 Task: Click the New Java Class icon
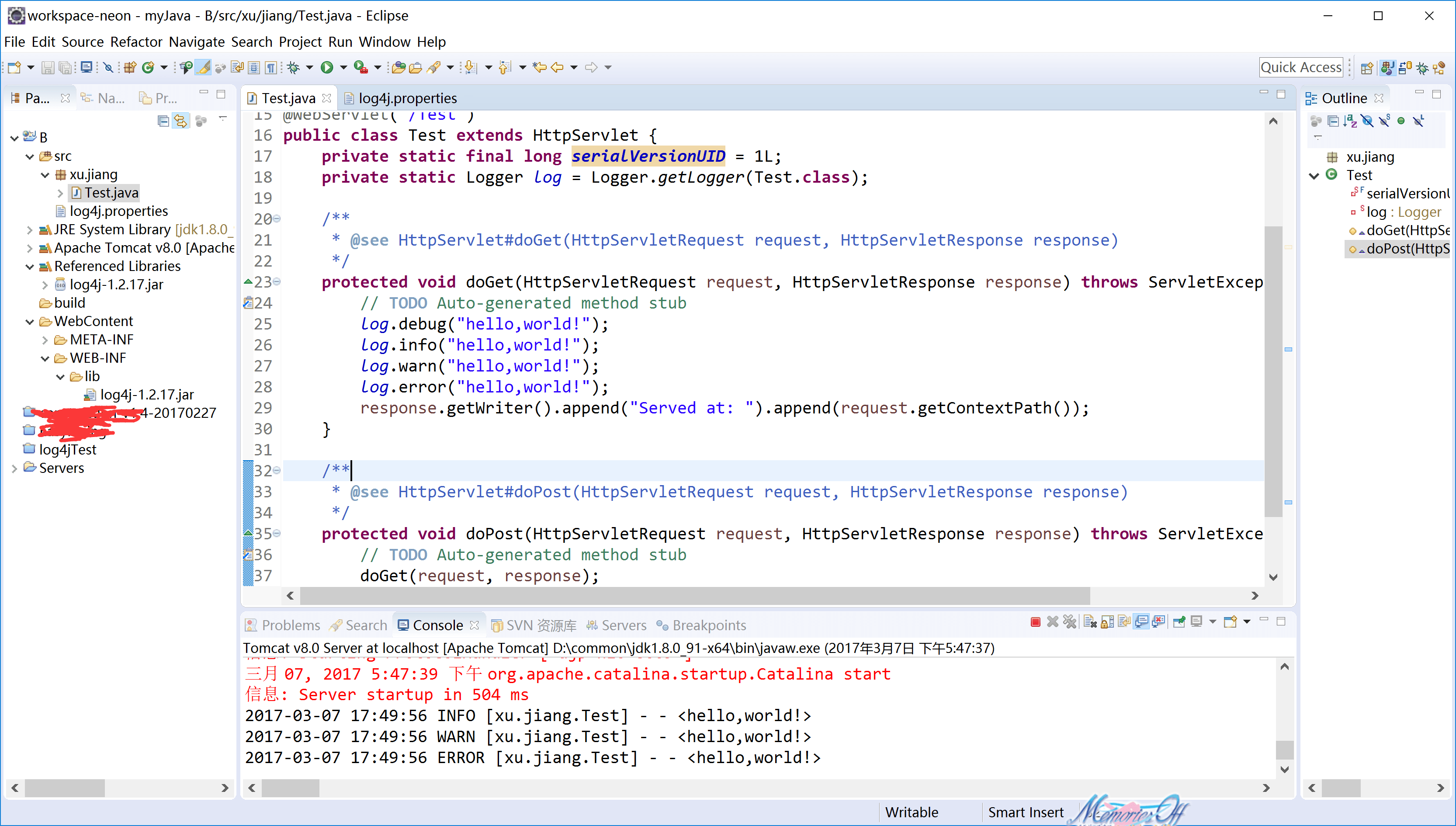pos(148,67)
